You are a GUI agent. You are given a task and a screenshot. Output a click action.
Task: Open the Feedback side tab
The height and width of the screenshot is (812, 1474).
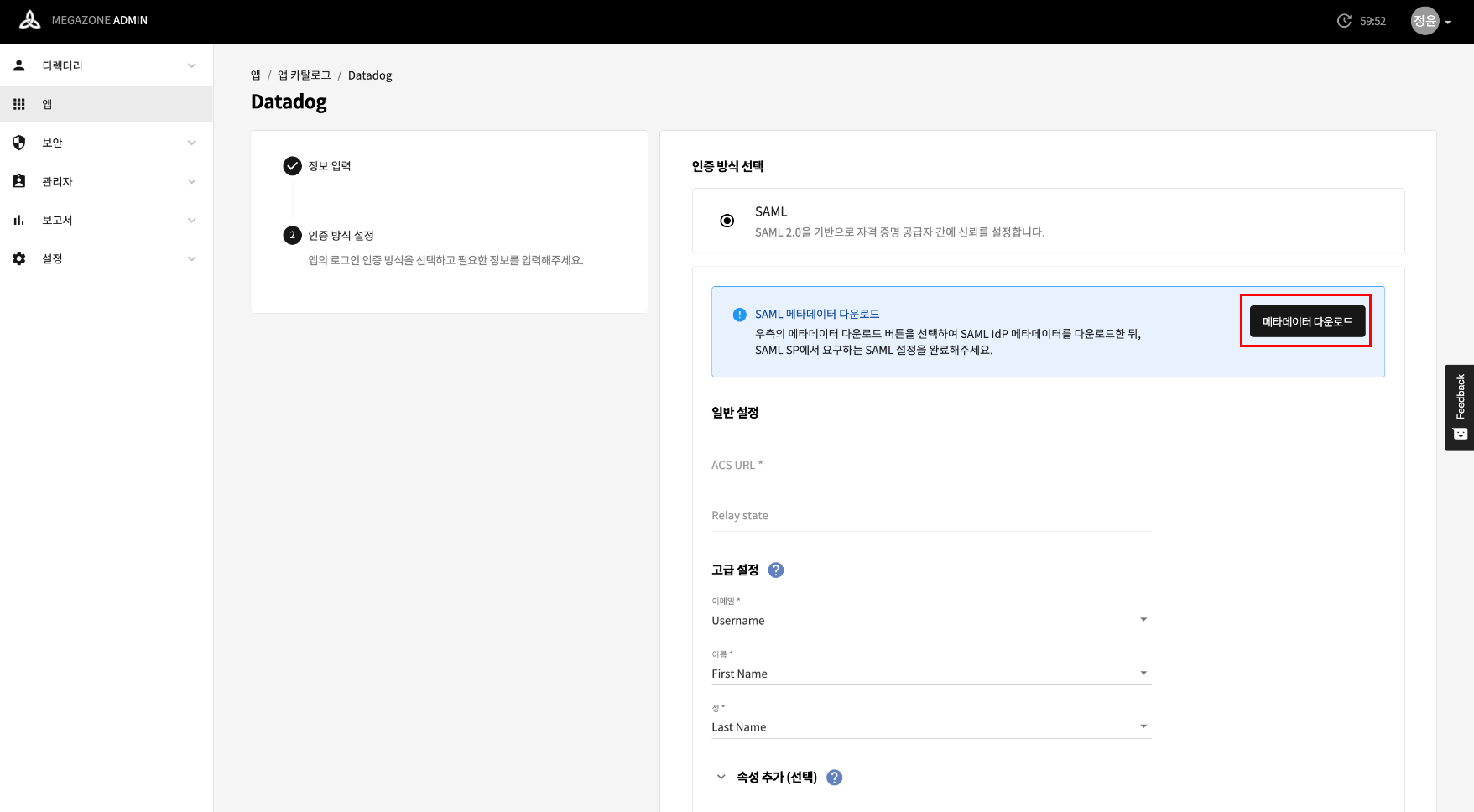point(1460,408)
